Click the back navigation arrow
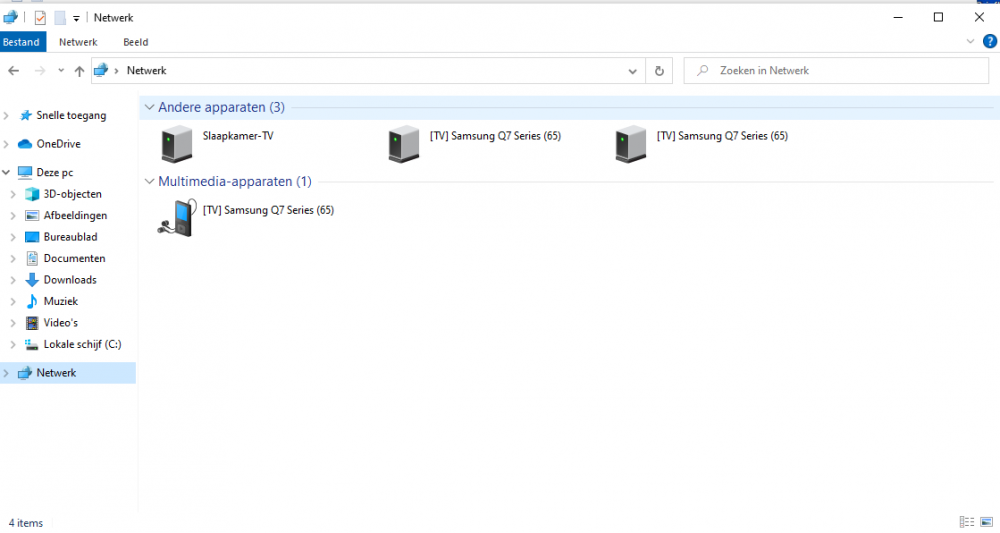The height and width of the screenshot is (533, 1000). click(14, 71)
